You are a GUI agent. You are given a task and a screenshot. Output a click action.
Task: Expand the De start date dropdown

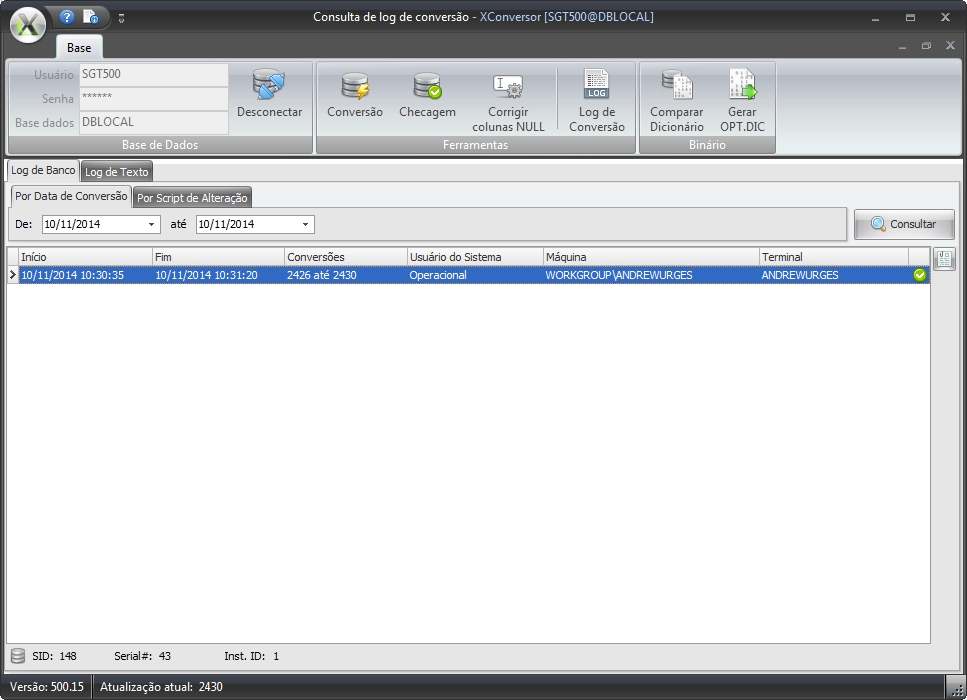coord(152,225)
